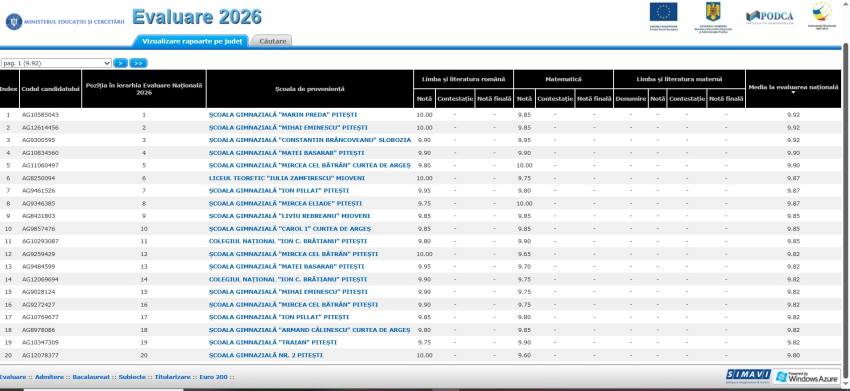Jump to last page with >> button
The height and width of the screenshot is (391, 850).
pyautogui.click(x=139, y=63)
